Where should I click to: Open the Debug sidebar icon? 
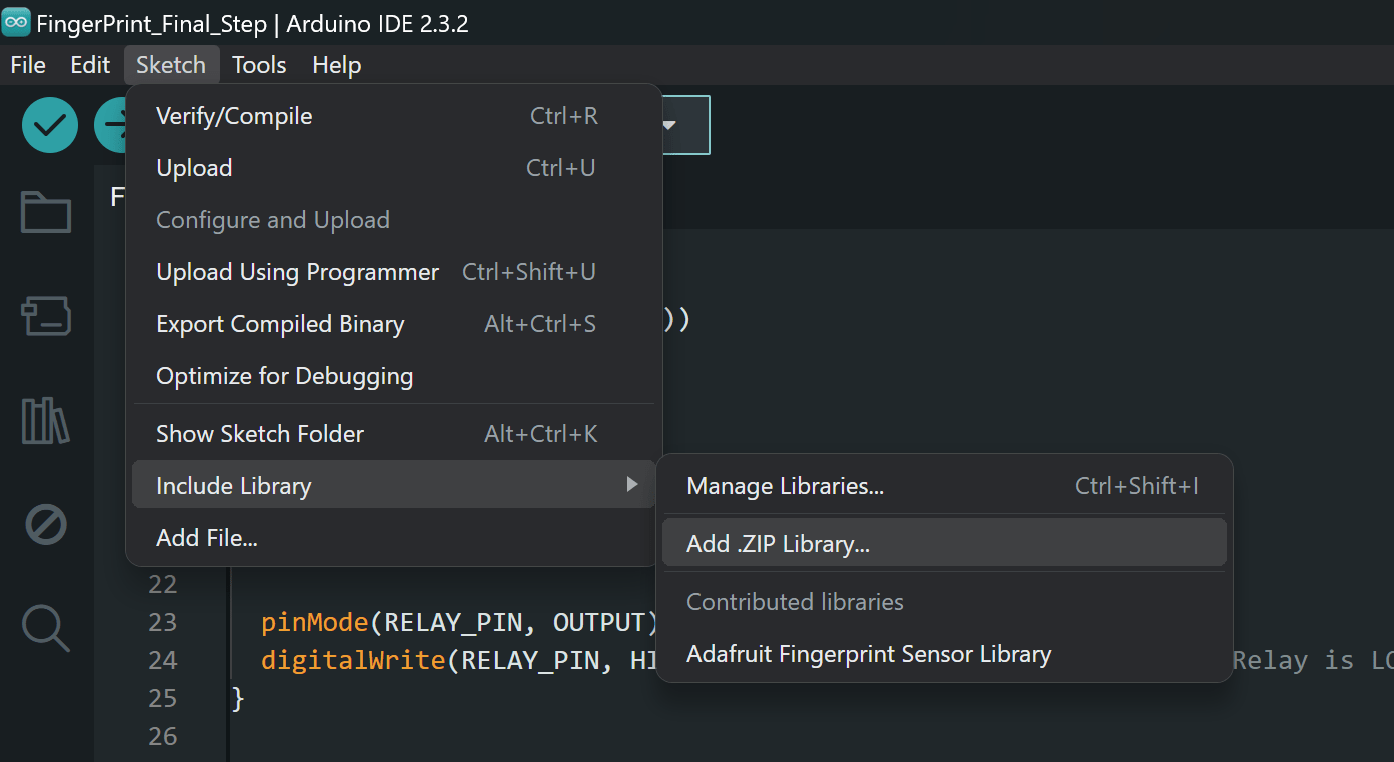46,524
